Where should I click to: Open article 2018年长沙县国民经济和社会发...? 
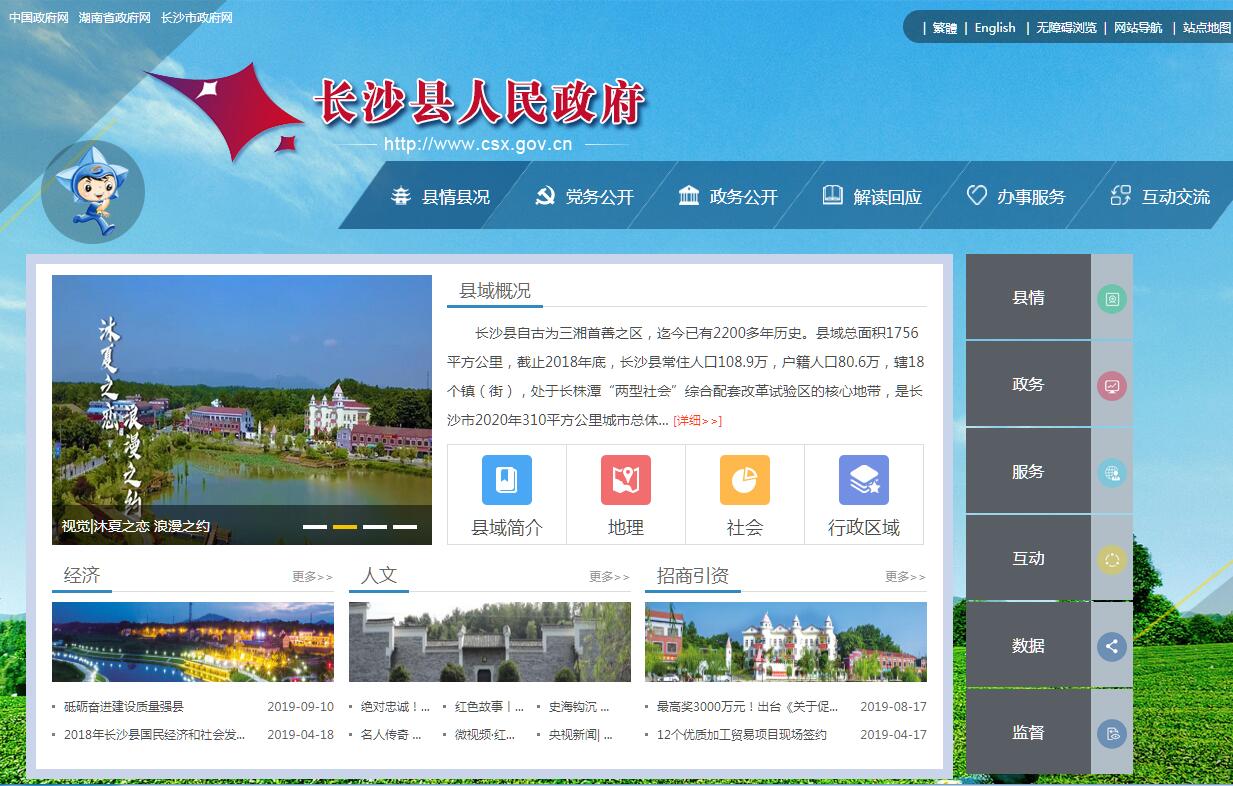point(154,735)
